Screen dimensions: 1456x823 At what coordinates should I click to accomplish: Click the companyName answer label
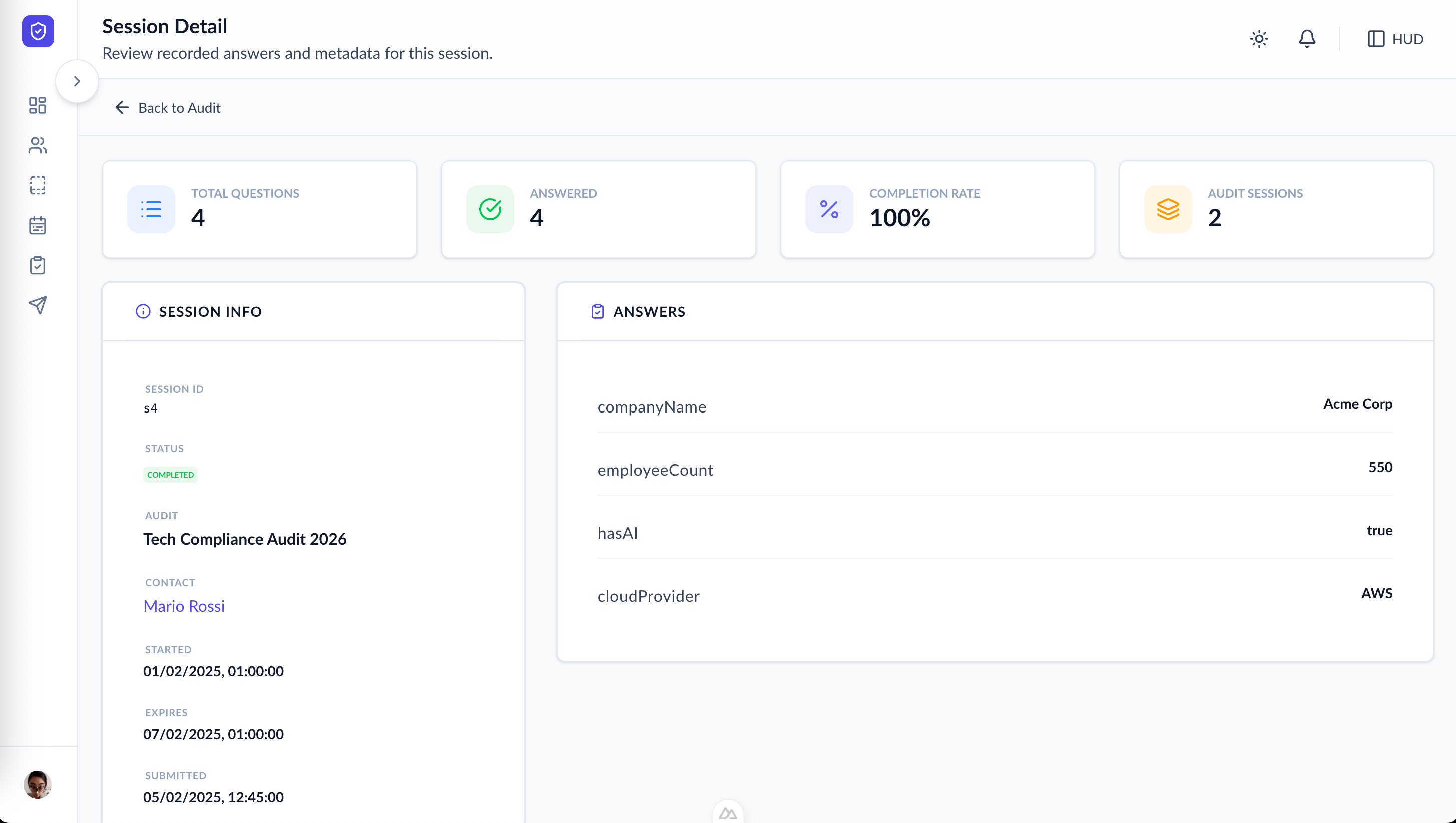[652, 407]
